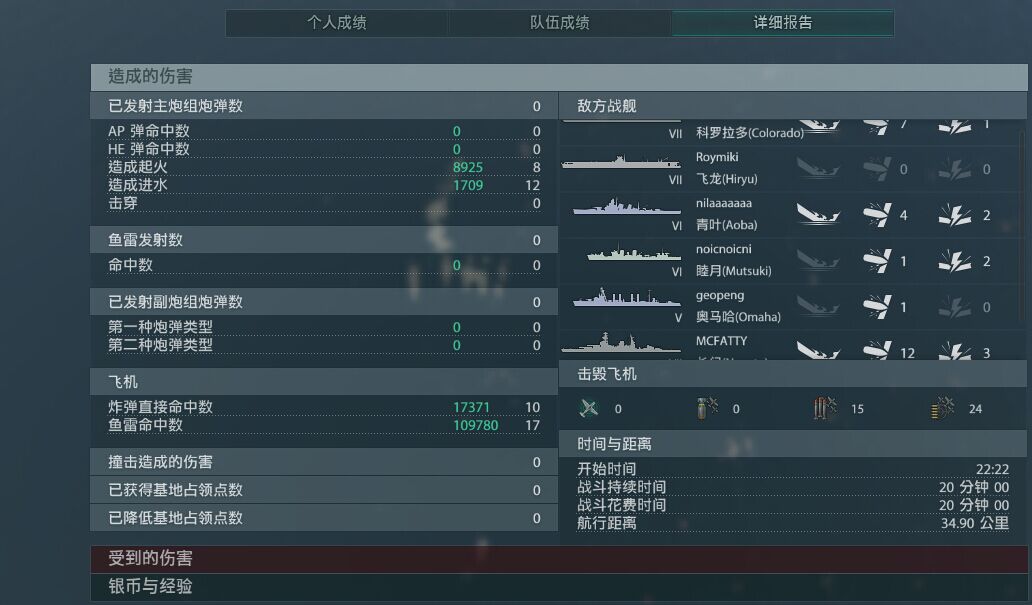The width and height of the screenshot is (1032, 605).
Task: Click the sunk icon in MCFATTY's row
Action: point(818,350)
